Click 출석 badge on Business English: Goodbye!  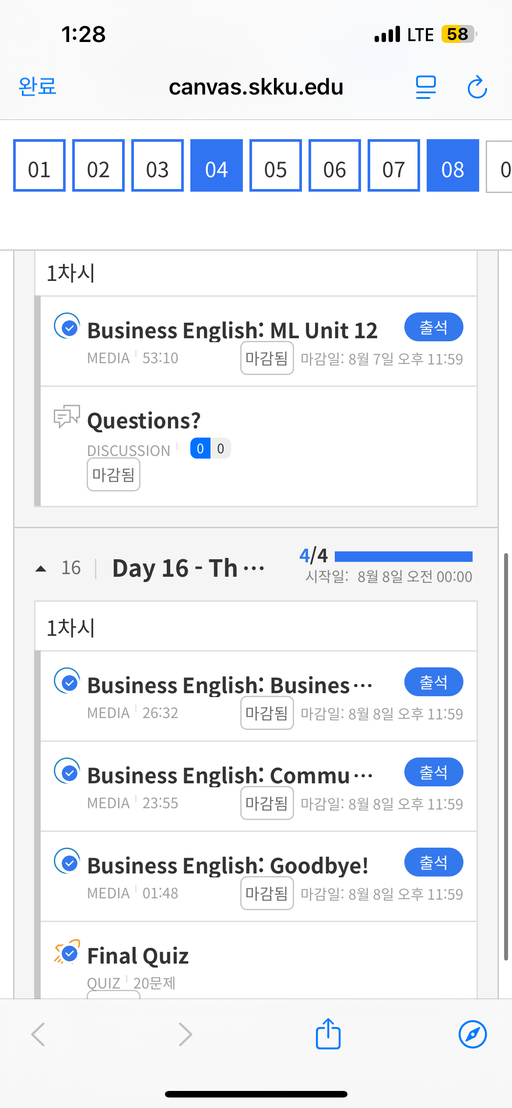click(434, 862)
